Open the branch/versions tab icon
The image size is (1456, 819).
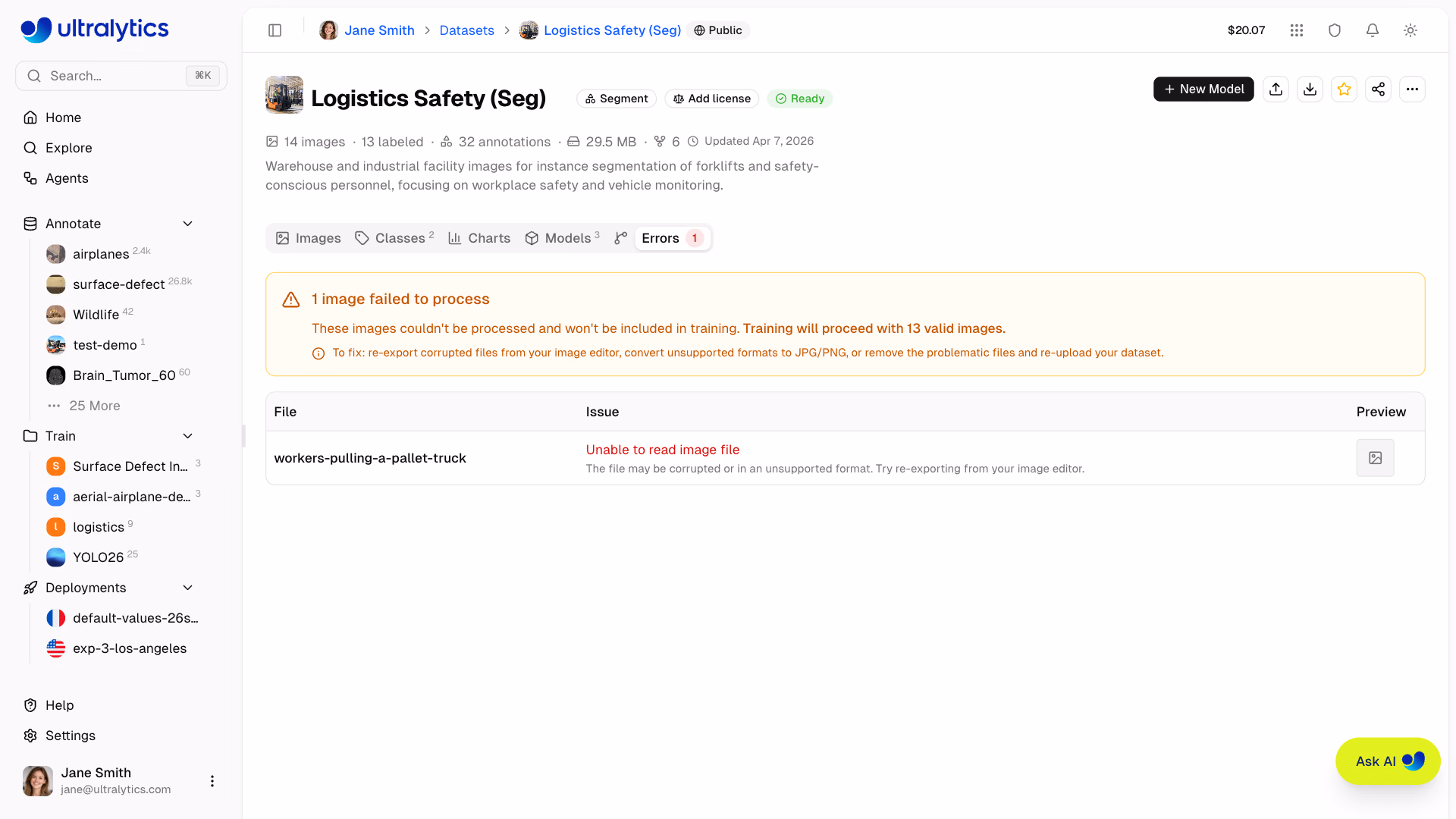click(x=621, y=238)
